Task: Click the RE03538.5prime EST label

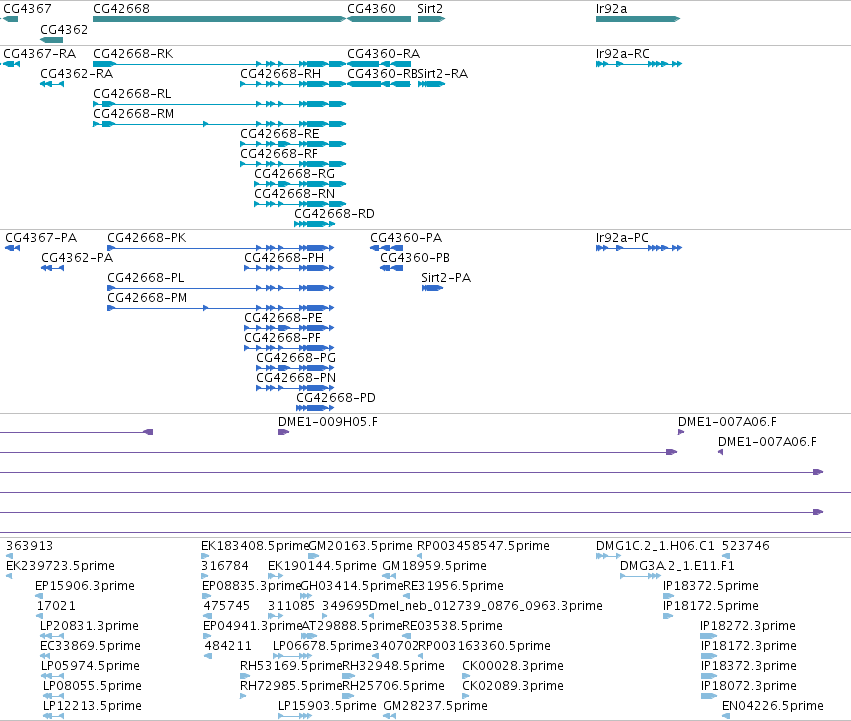Action: 452,626
